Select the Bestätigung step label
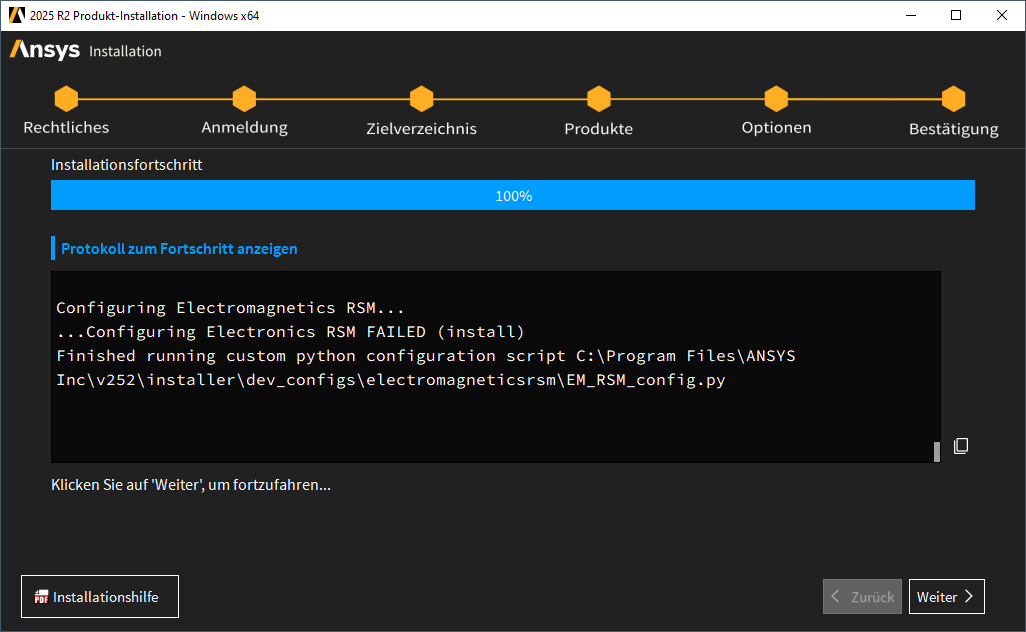 click(x=953, y=130)
